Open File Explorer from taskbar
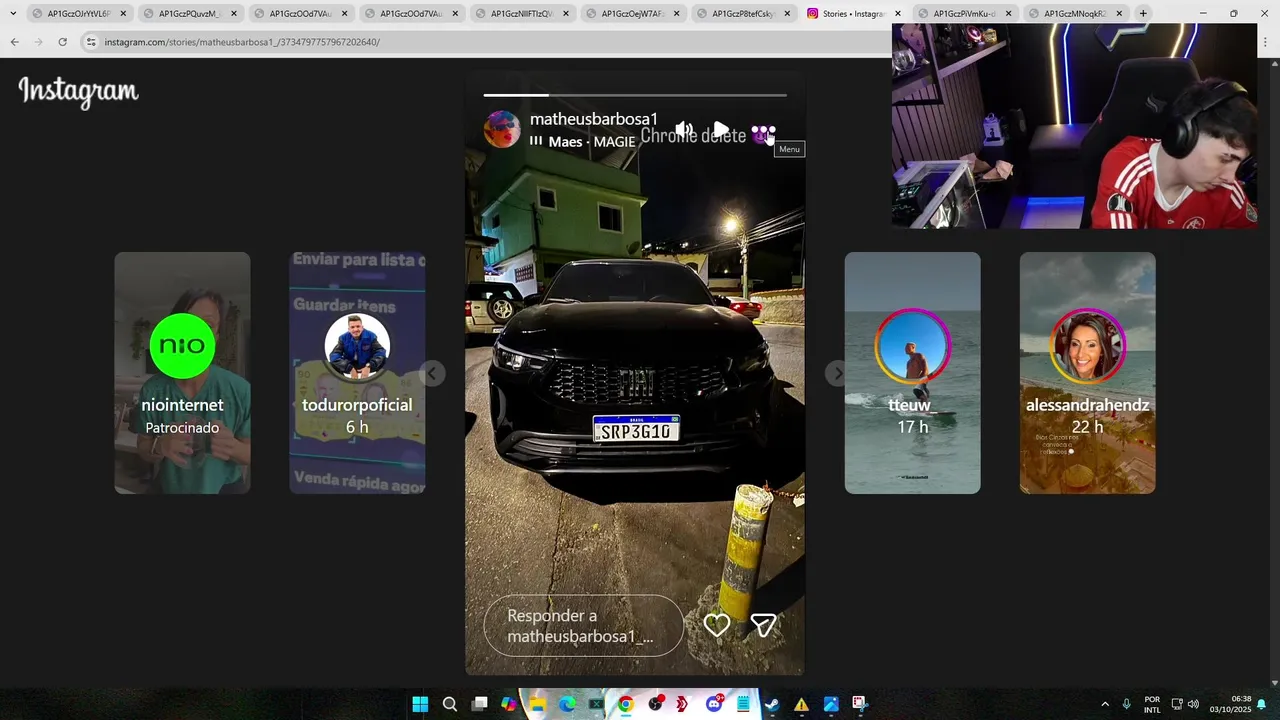The height and width of the screenshot is (720, 1280). point(537,704)
